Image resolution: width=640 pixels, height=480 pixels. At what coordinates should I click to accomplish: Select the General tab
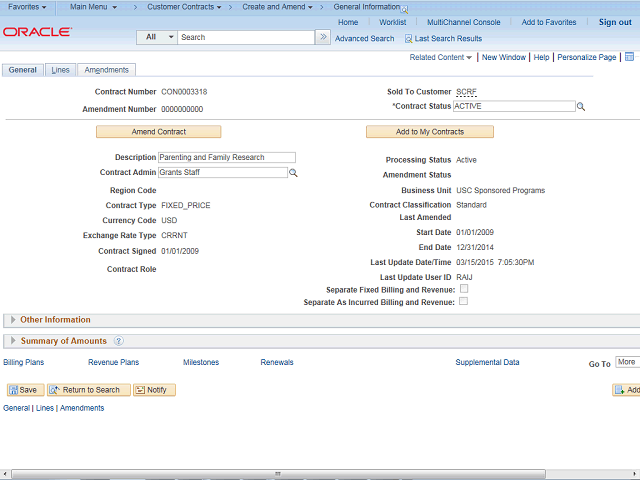[22, 70]
